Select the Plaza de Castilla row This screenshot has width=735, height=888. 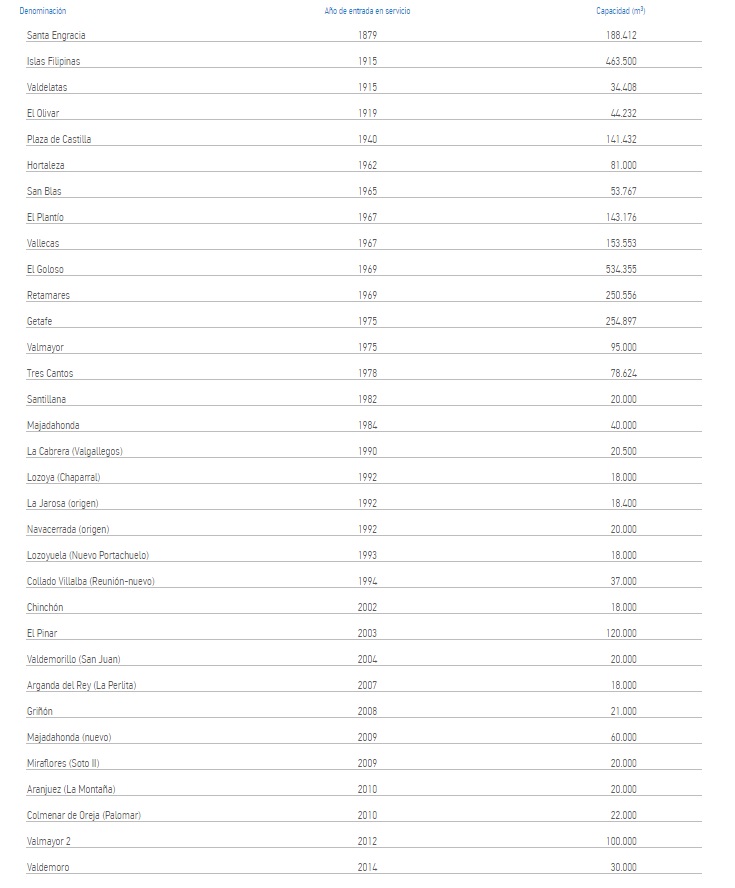click(59, 139)
